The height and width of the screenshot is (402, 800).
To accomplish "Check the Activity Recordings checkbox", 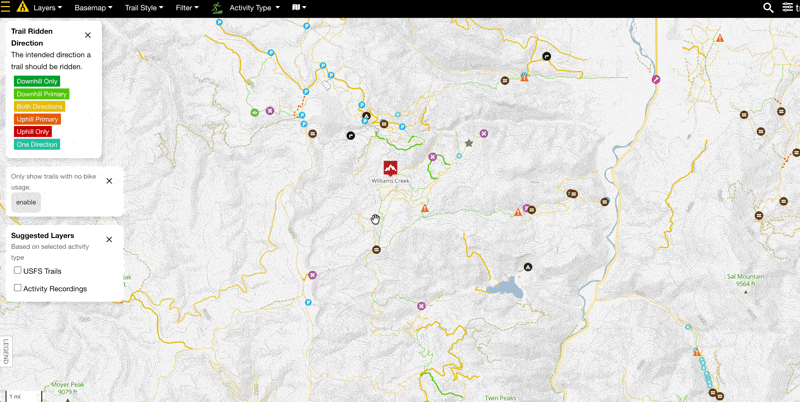I will 18,288.
